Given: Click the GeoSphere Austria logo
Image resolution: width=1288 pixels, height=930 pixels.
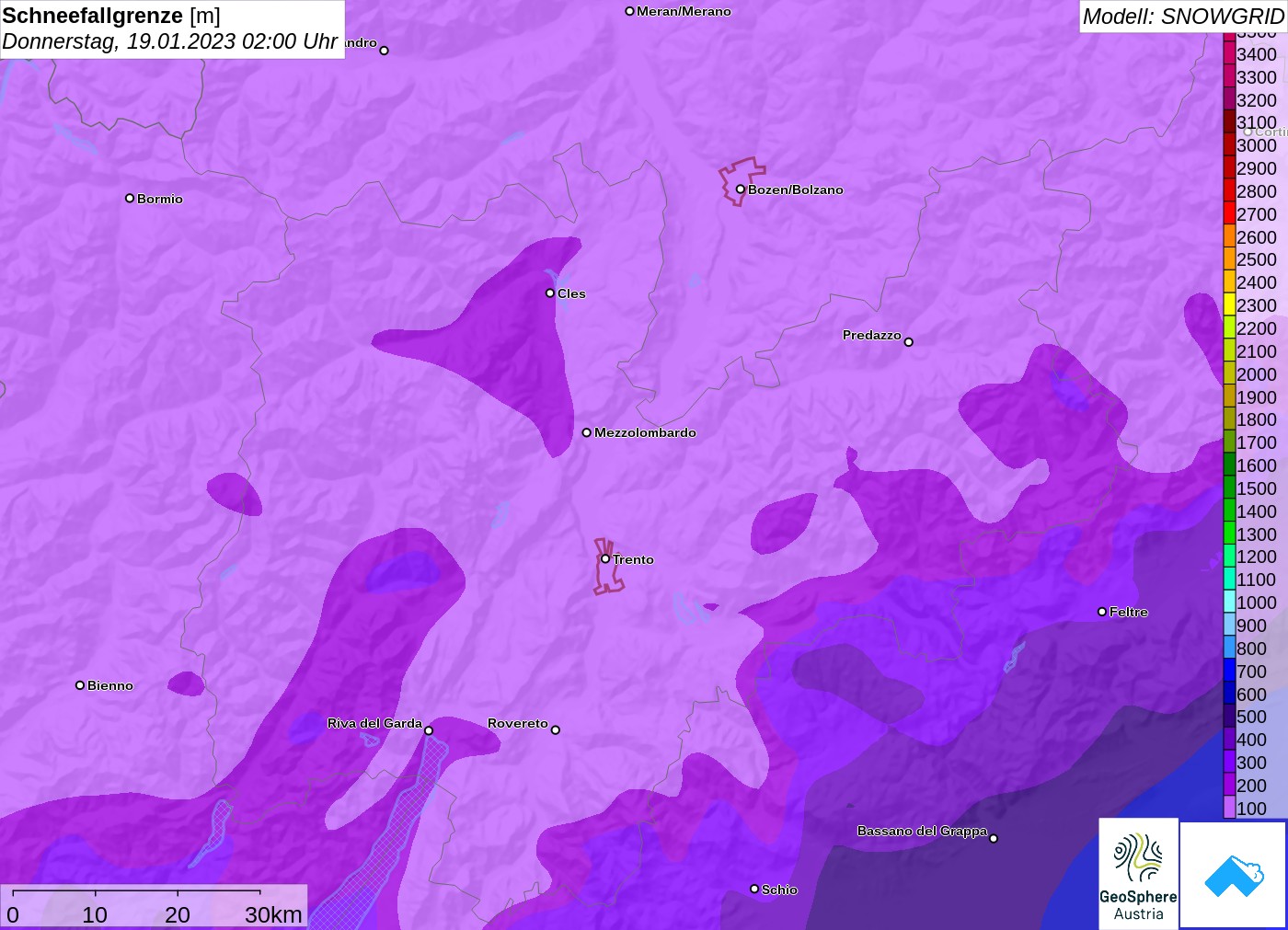Looking at the screenshot, I should [1138, 873].
